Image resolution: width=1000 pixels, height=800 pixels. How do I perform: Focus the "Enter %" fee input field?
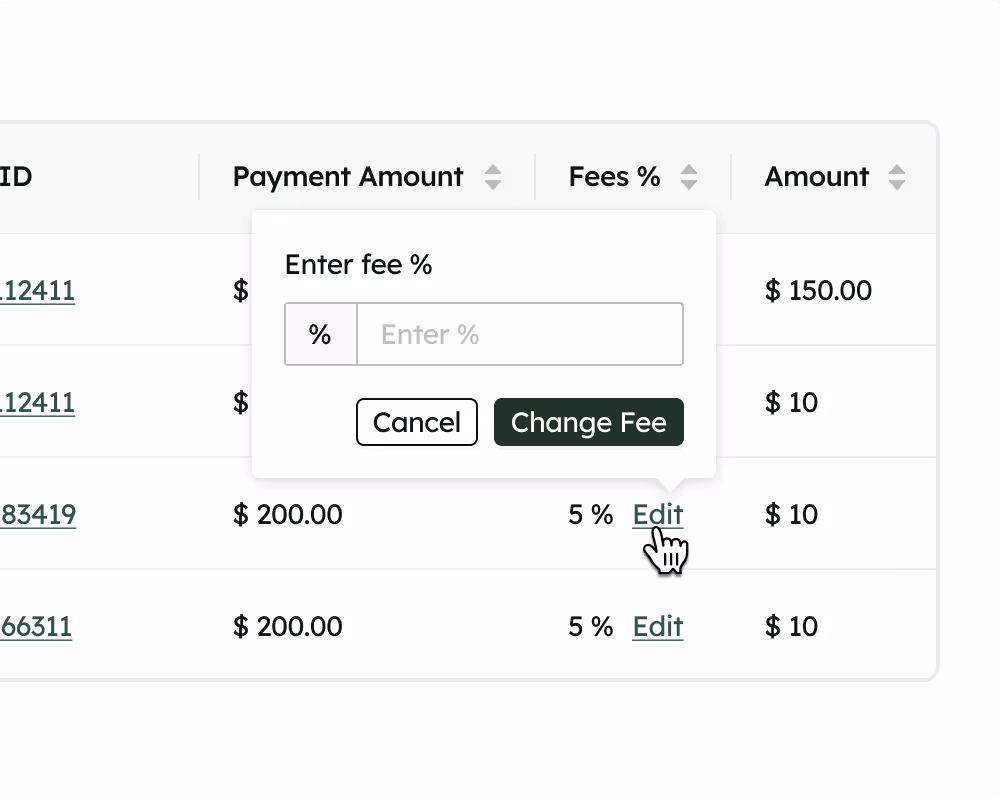point(520,334)
